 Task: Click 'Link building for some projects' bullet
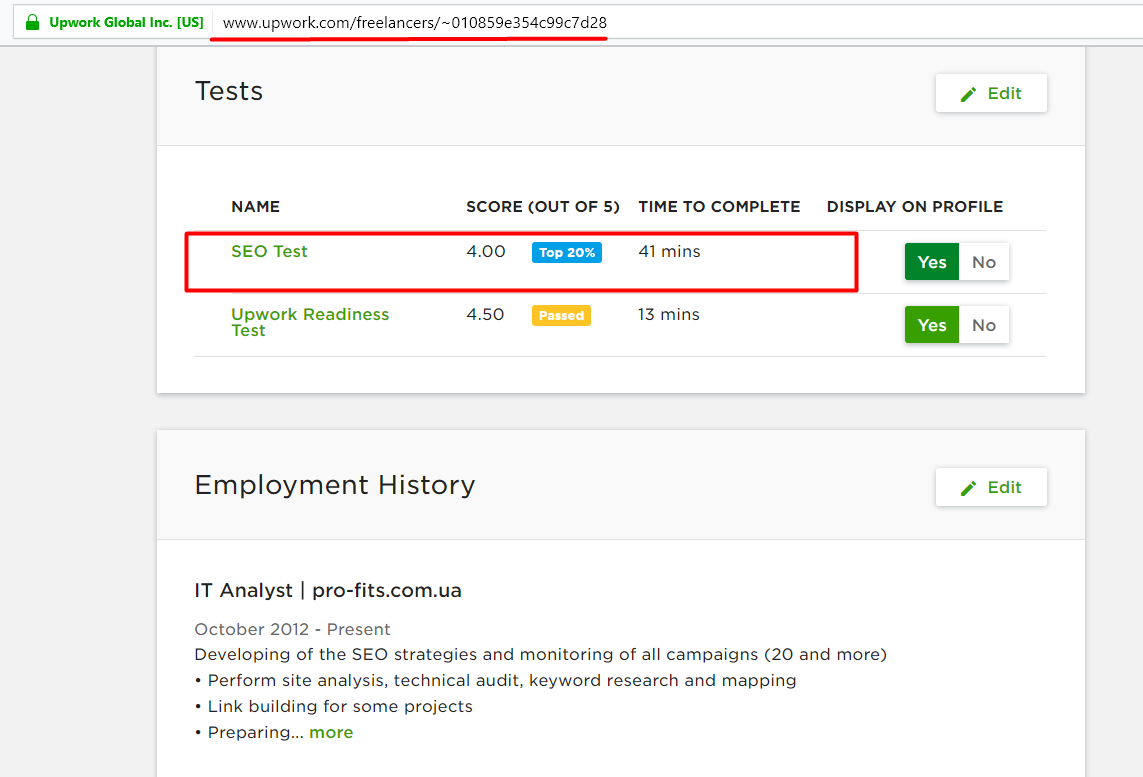point(334,706)
